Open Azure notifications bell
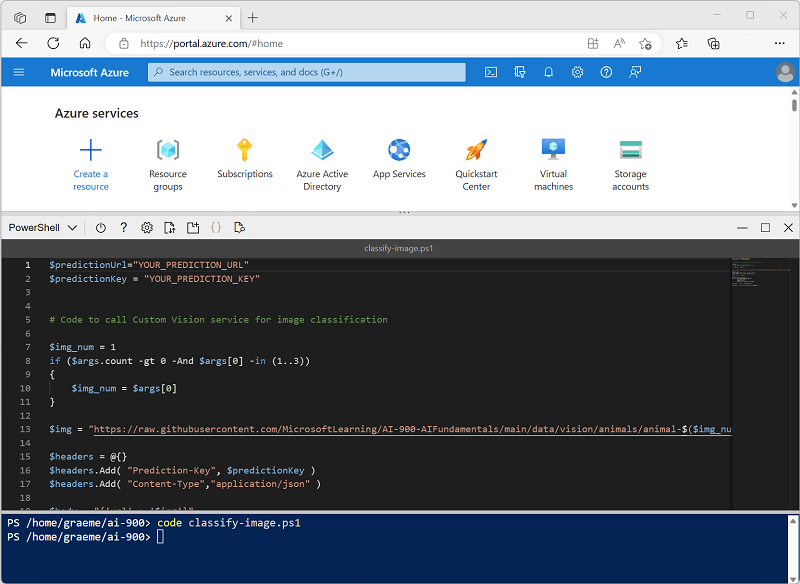Image resolution: width=800 pixels, height=584 pixels. [548, 72]
